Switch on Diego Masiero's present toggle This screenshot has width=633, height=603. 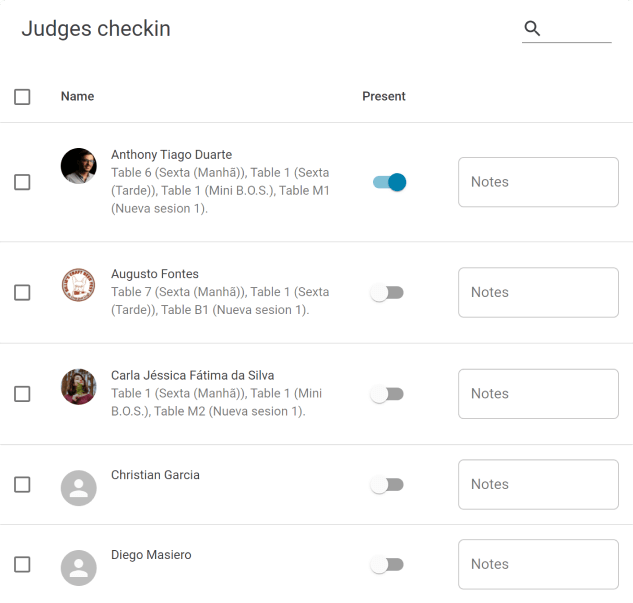click(x=386, y=564)
